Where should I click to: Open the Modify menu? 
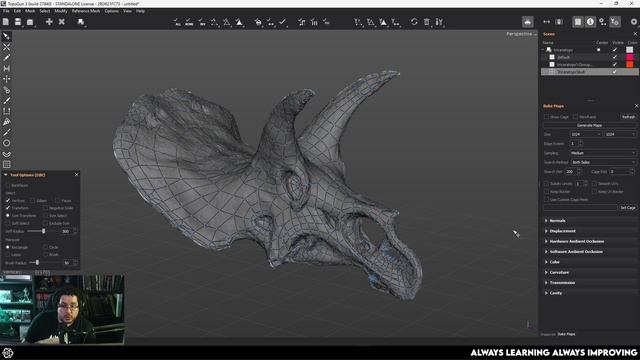coord(61,11)
